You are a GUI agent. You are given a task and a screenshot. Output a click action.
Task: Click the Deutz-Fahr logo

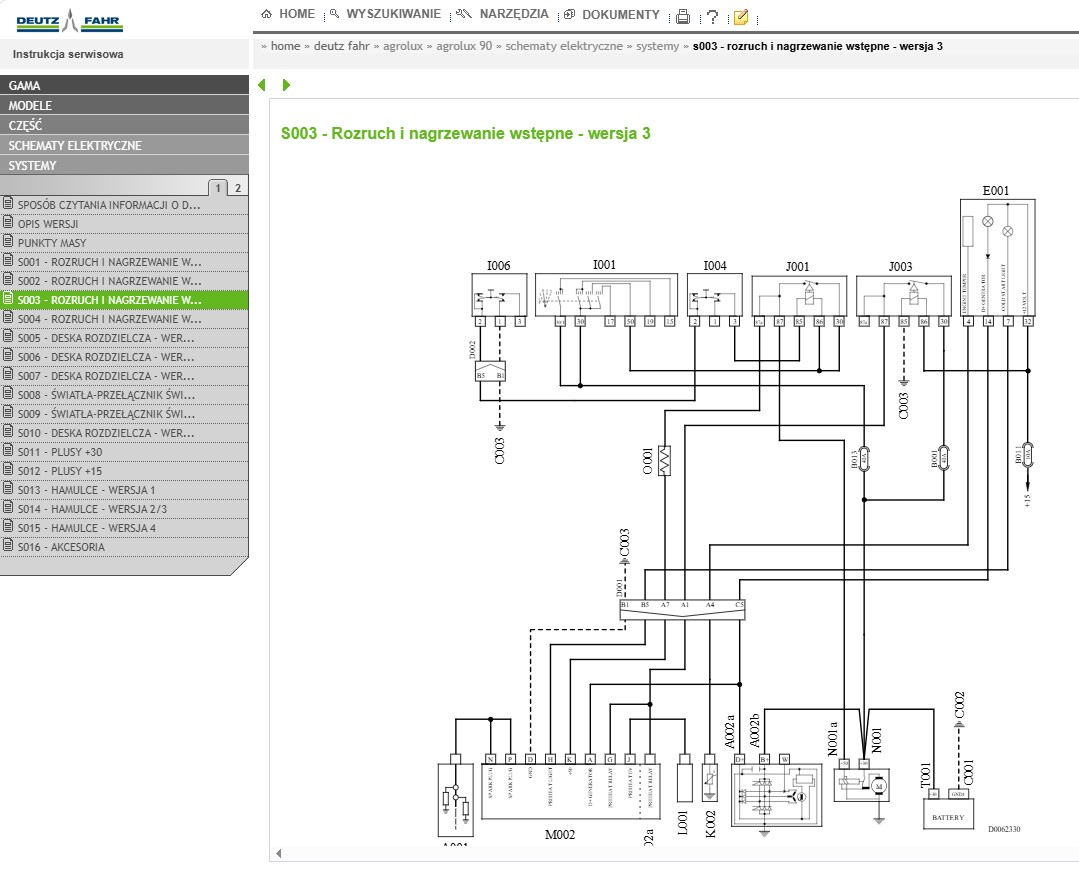70,21
